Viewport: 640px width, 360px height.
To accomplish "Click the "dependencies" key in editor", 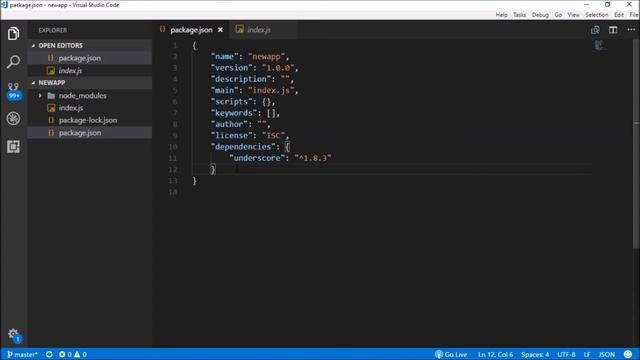I will pos(243,147).
